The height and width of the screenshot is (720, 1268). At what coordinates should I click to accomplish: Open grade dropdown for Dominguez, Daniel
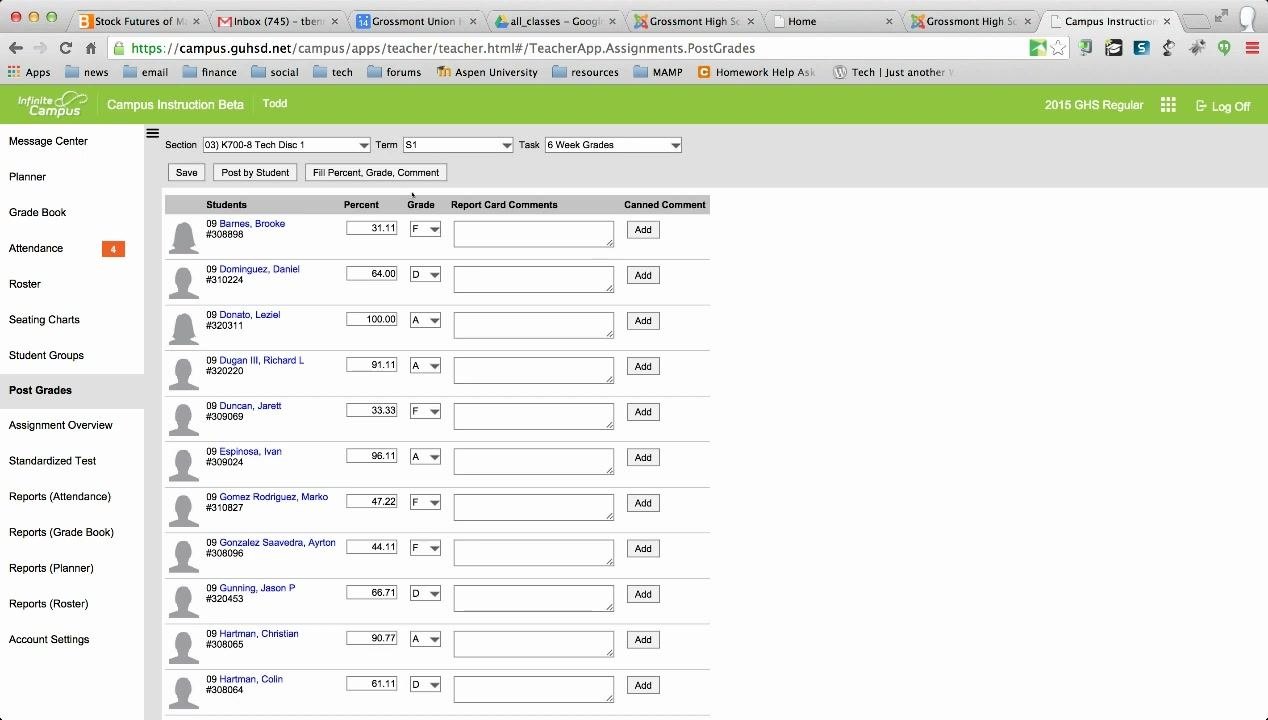[425, 275]
